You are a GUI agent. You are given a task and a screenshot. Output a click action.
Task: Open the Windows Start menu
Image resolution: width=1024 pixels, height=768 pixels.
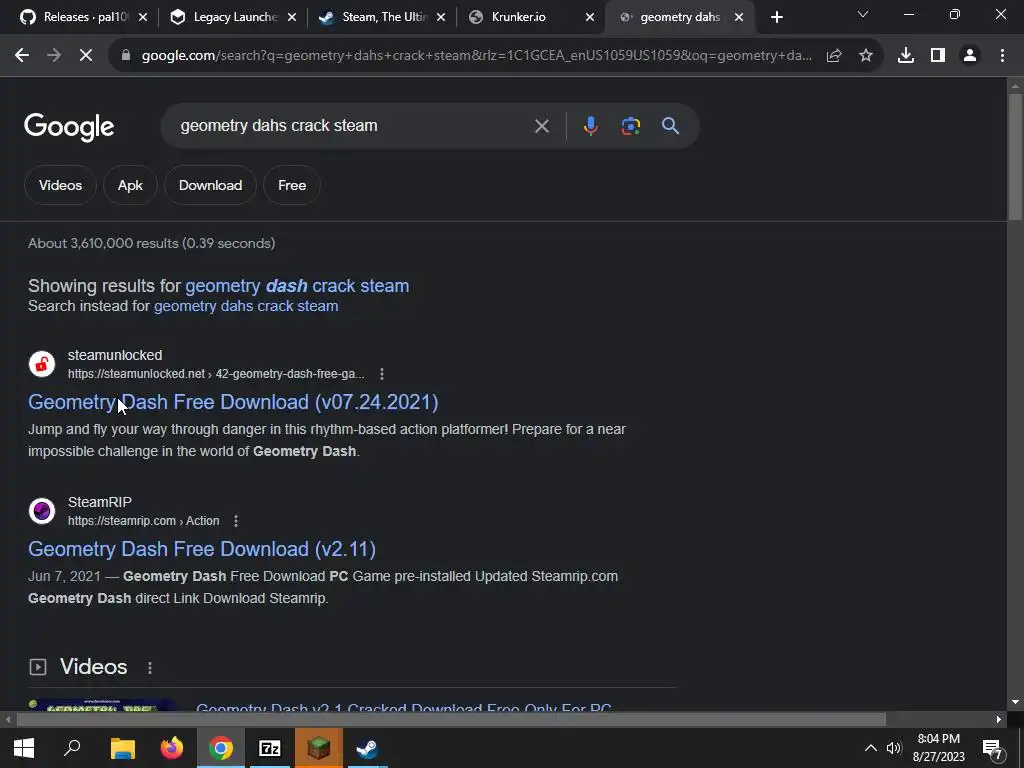[x=24, y=748]
